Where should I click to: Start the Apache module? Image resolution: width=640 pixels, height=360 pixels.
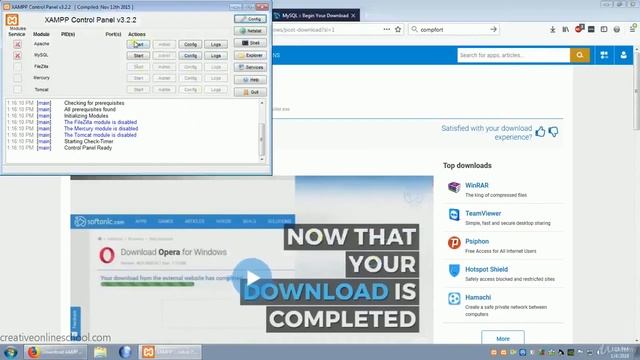point(138,44)
